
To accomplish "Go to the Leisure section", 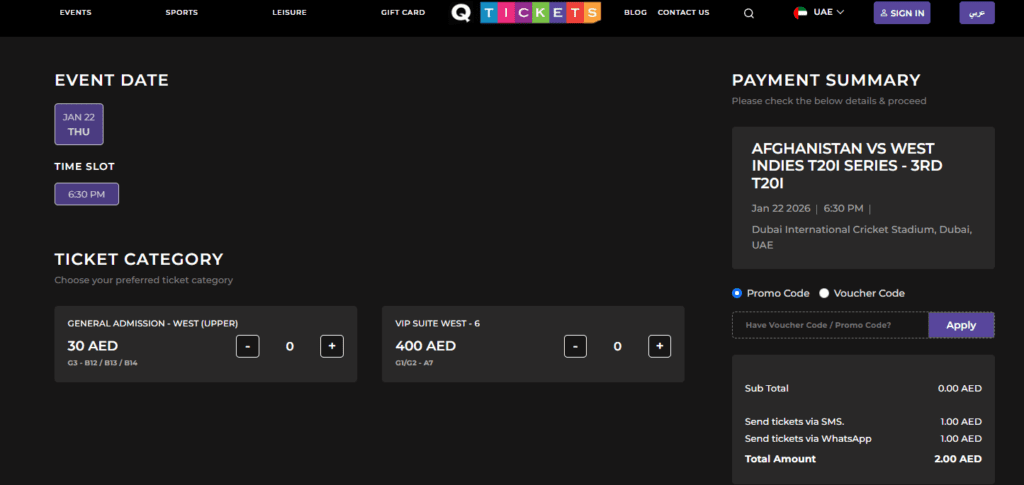I will tap(289, 12).
